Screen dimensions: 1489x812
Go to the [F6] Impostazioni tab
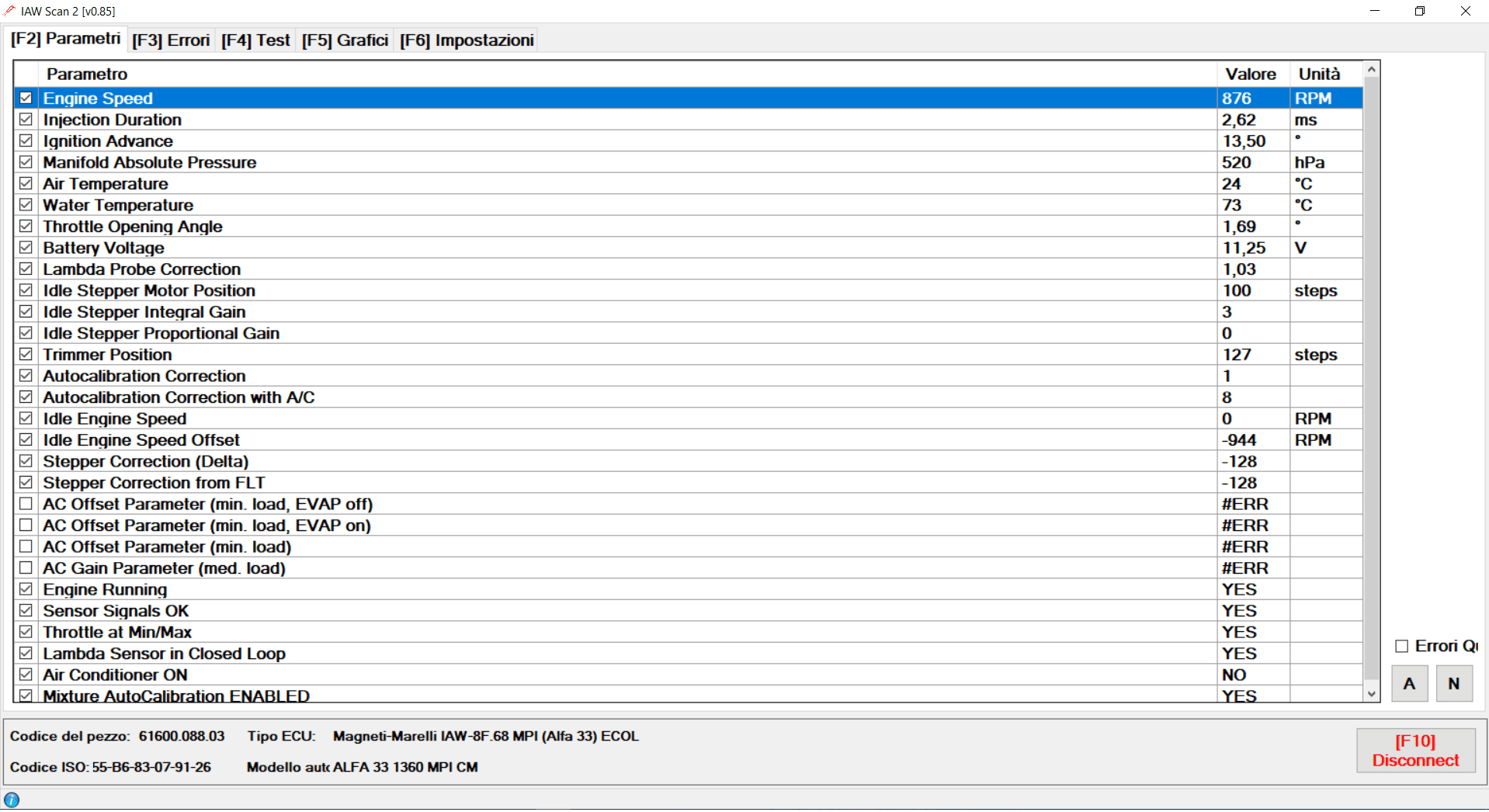pyautogui.click(x=467, y=40)
